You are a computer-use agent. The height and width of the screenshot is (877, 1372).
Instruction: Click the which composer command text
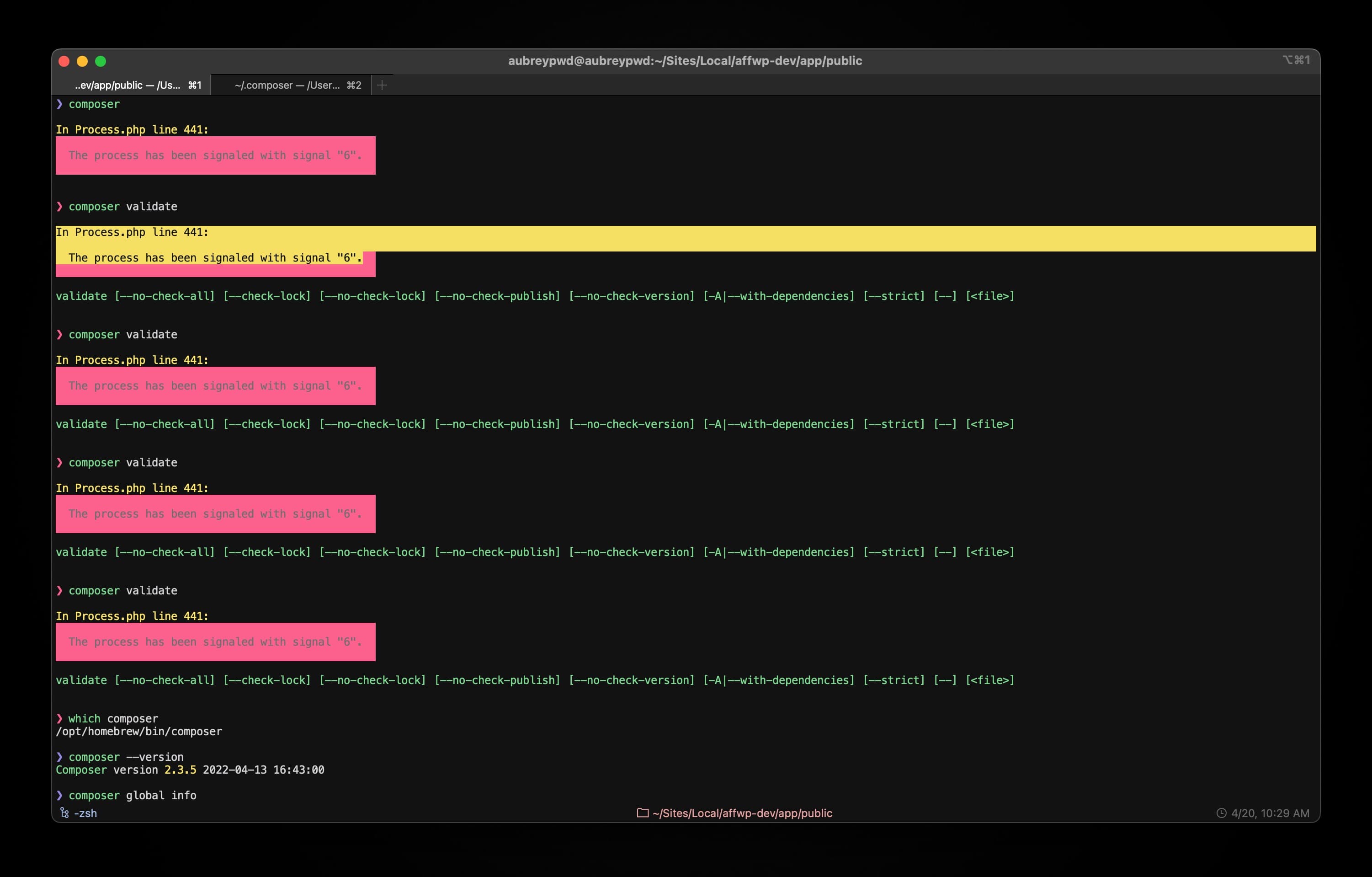pyautogui.click(x=113, y=718)
